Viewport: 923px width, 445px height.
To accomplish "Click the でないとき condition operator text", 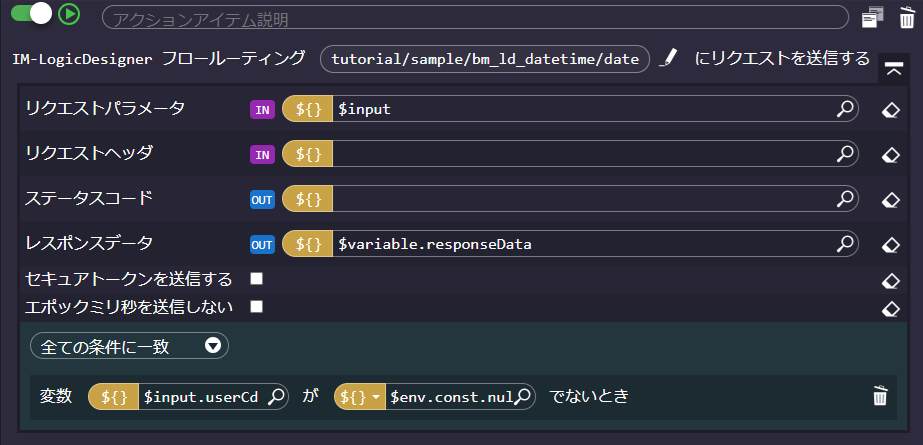I will point(589,397).
